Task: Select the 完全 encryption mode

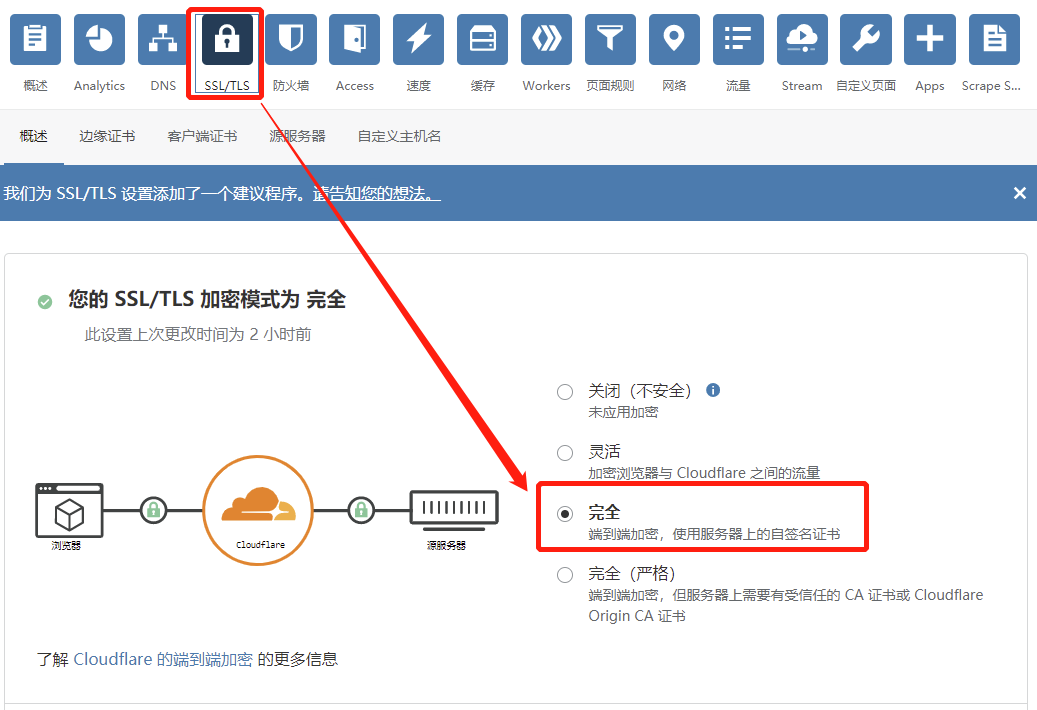Action: click(565, 513)
